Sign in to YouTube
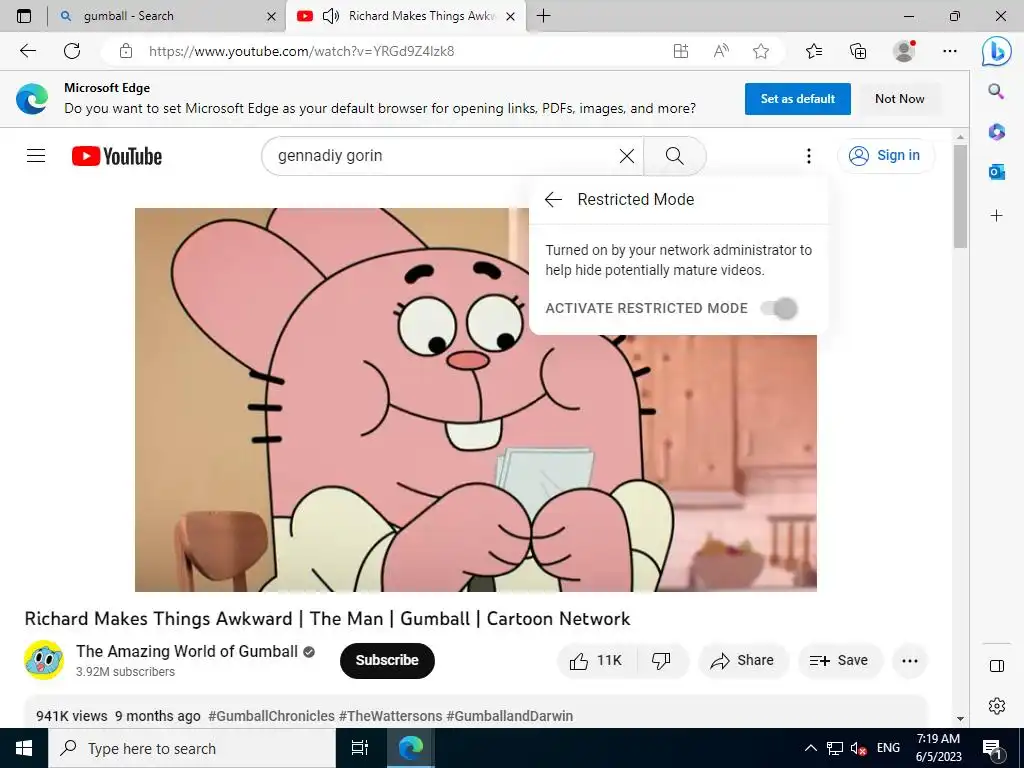The height and width of the screenshot is (768, 1024). [x=885, y=155]
